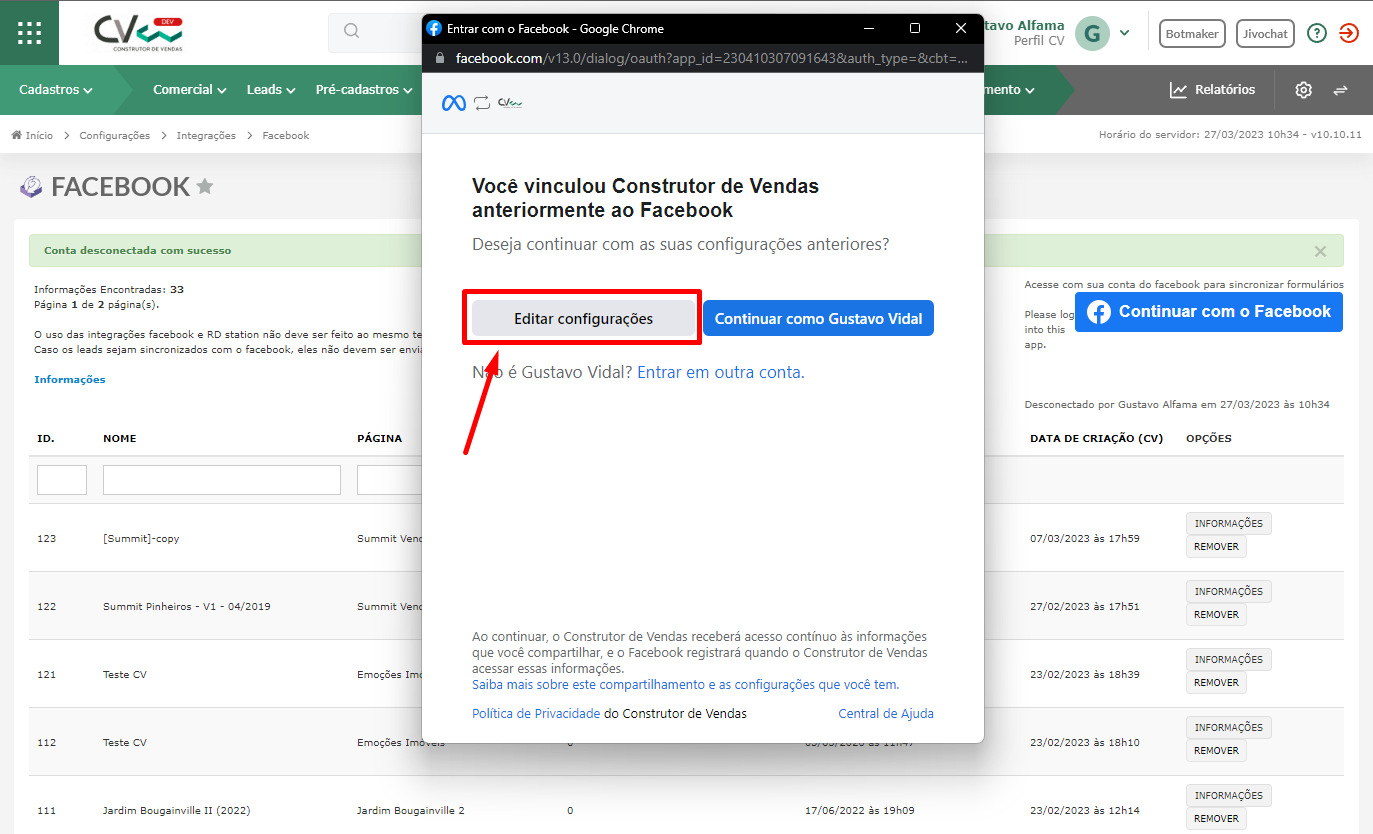The width and height of the screenshot is (1373, 834).
Task: Open the settings gear icon
Action: tap(1303, 90)
